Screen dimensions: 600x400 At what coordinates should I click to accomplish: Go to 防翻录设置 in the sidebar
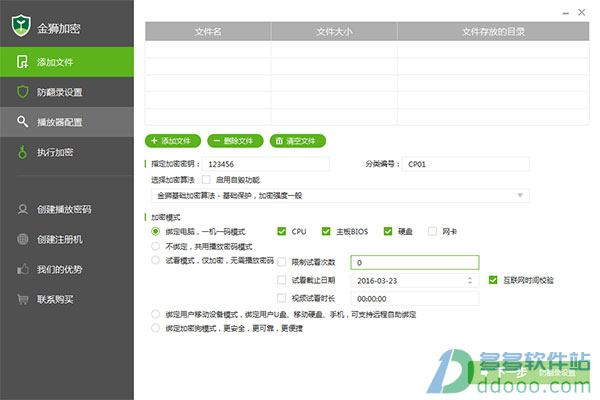67,92
